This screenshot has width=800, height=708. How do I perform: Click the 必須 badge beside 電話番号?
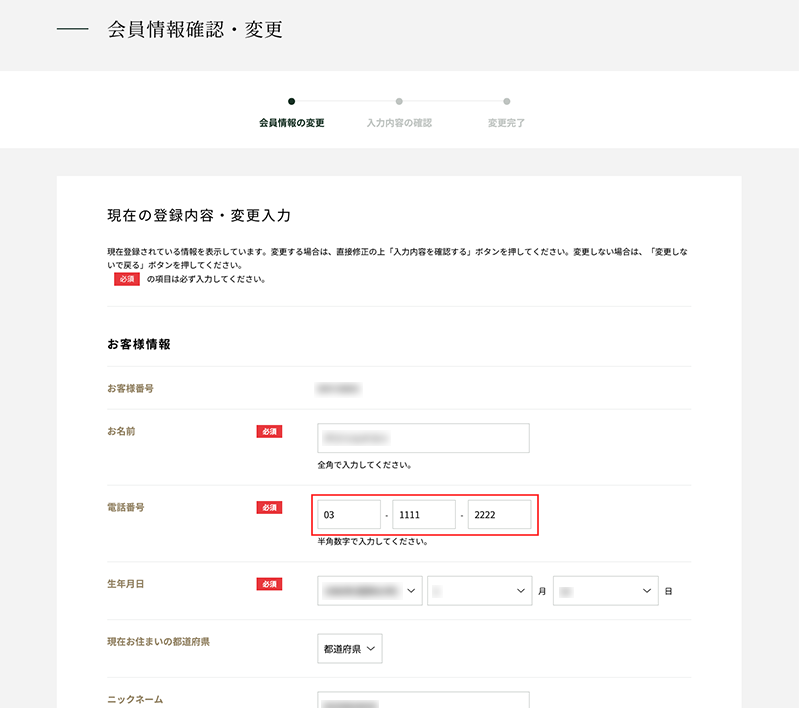(x=269, y=508)
